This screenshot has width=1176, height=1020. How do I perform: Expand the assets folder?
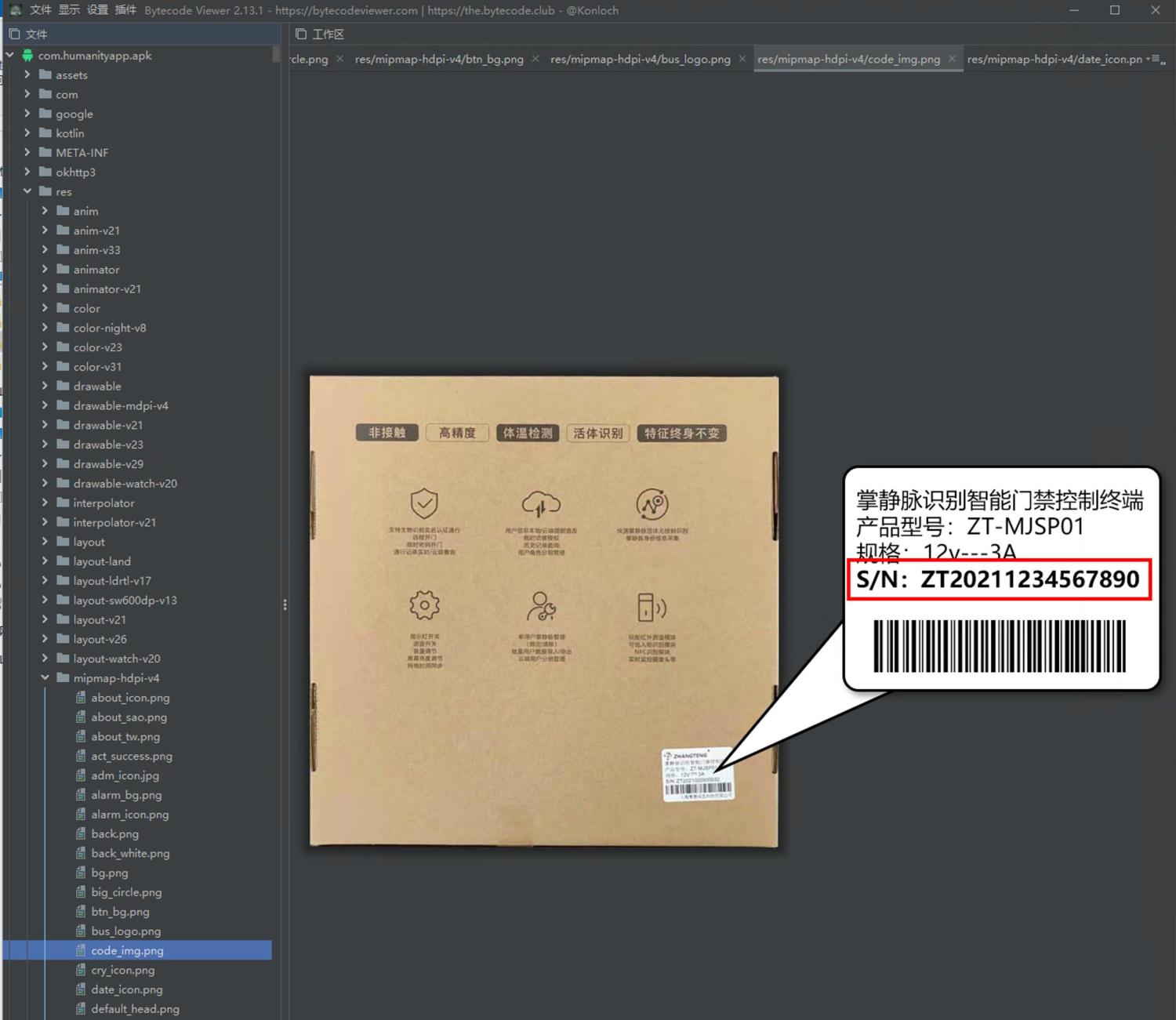pyautogui.click(x=27, y=74)
